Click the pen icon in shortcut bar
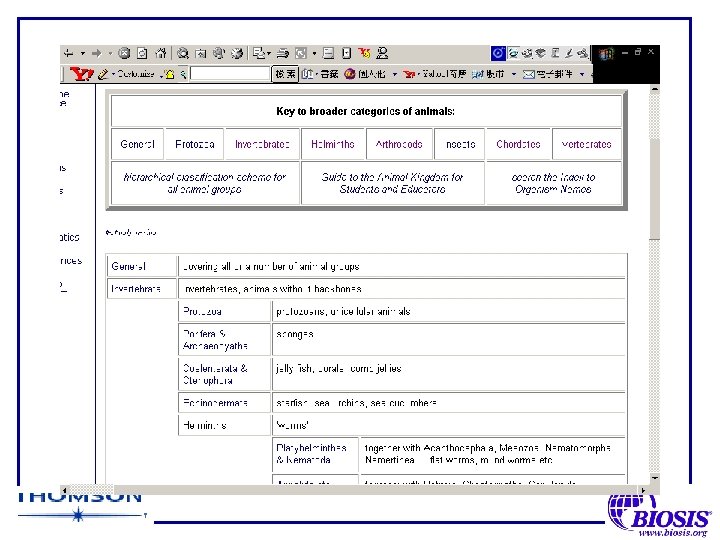Viewport: 720px width, 540px height. coord(569,53)
